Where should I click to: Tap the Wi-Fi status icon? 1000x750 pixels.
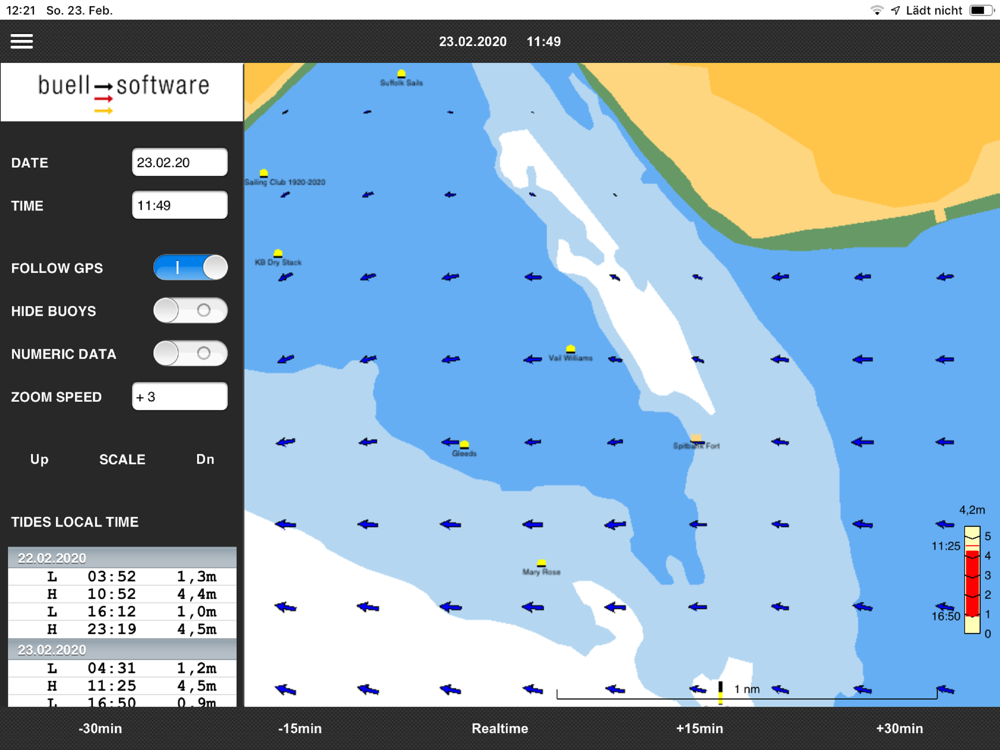coord(877,10)
